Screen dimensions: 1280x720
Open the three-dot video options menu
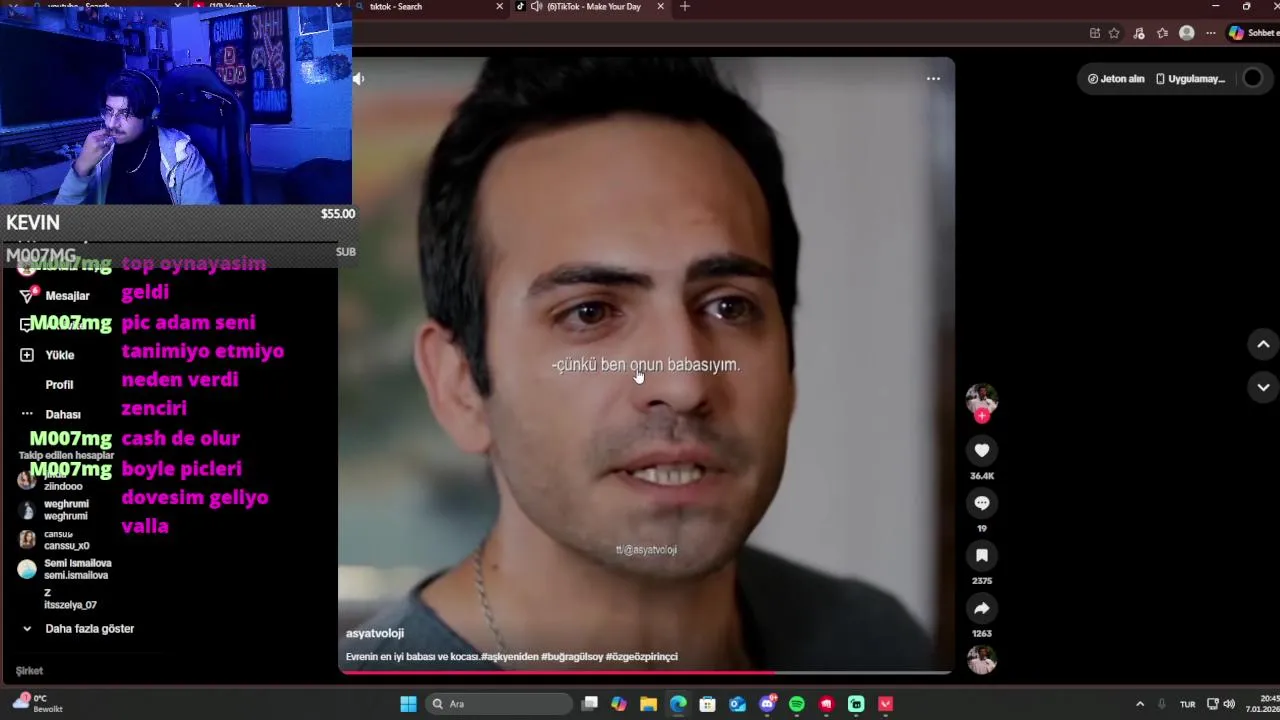point(933,79)
